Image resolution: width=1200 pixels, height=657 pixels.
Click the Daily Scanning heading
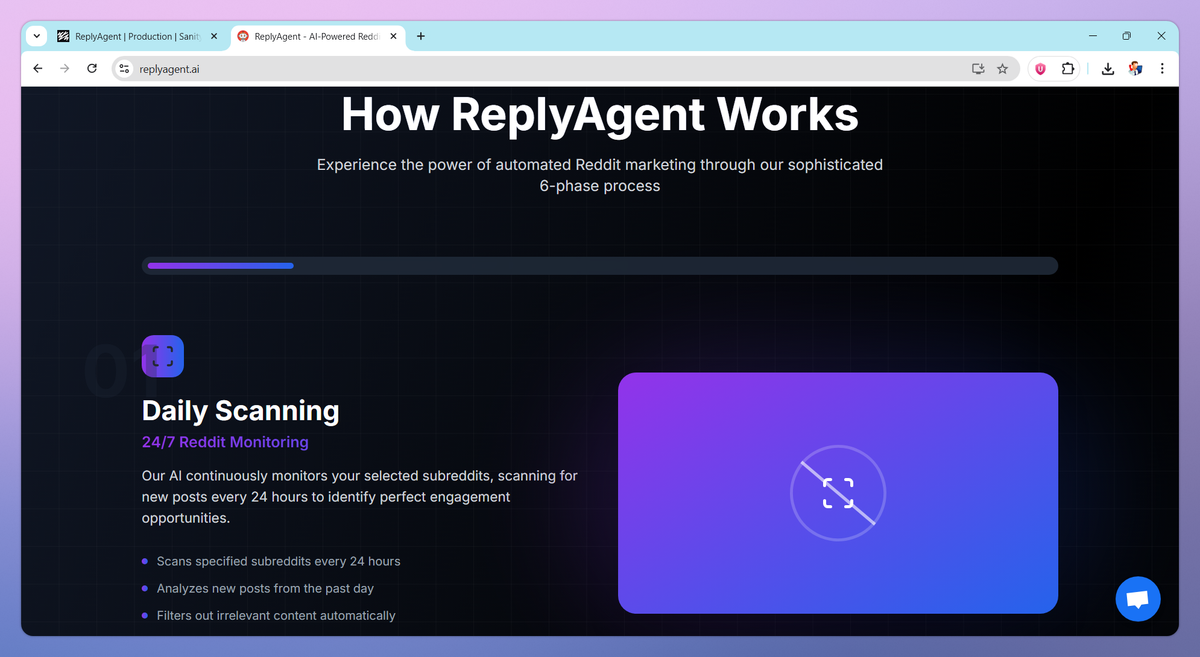pos(240,411)
